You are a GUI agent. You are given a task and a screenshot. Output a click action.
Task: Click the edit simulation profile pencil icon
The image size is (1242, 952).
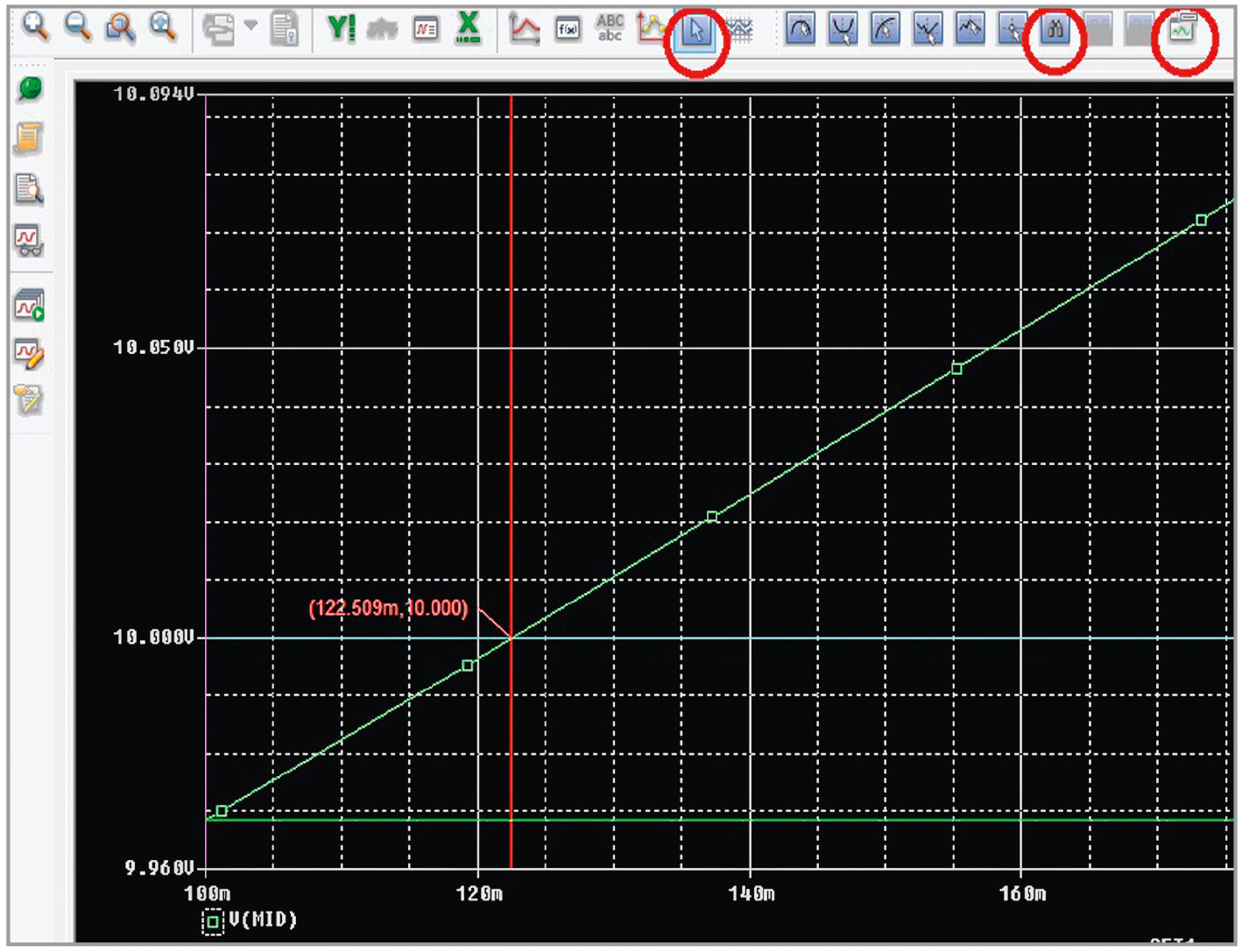[29, 353]
